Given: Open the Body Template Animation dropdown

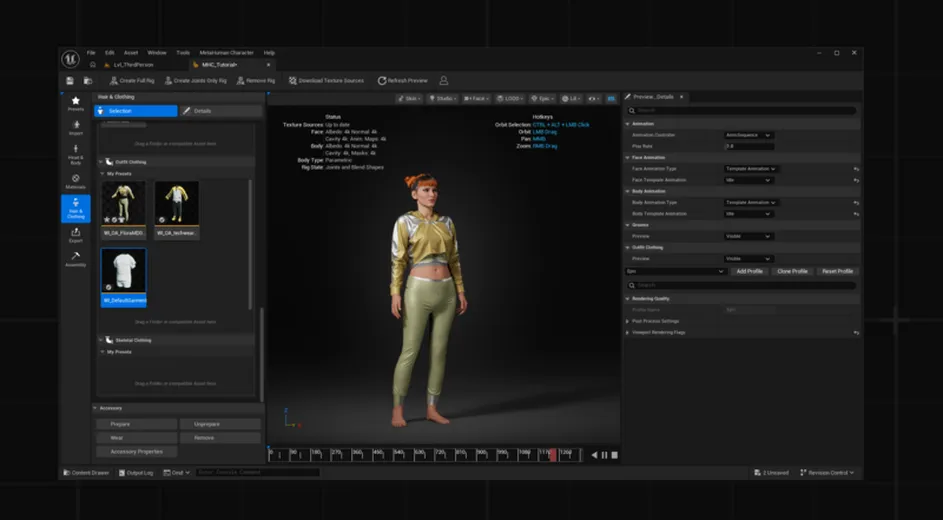Looking at the screenshot, I should point(748,214).
